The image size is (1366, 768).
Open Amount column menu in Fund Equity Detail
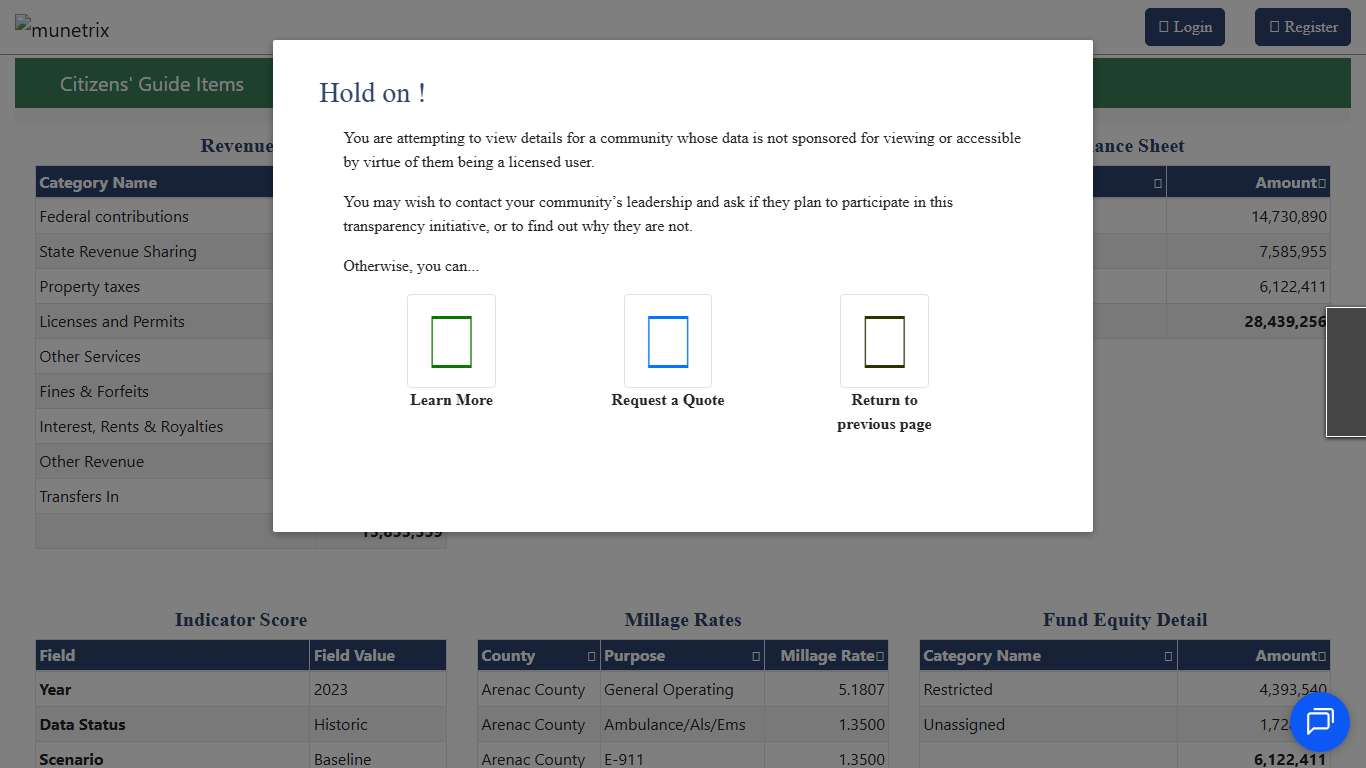coord(1322,657)
